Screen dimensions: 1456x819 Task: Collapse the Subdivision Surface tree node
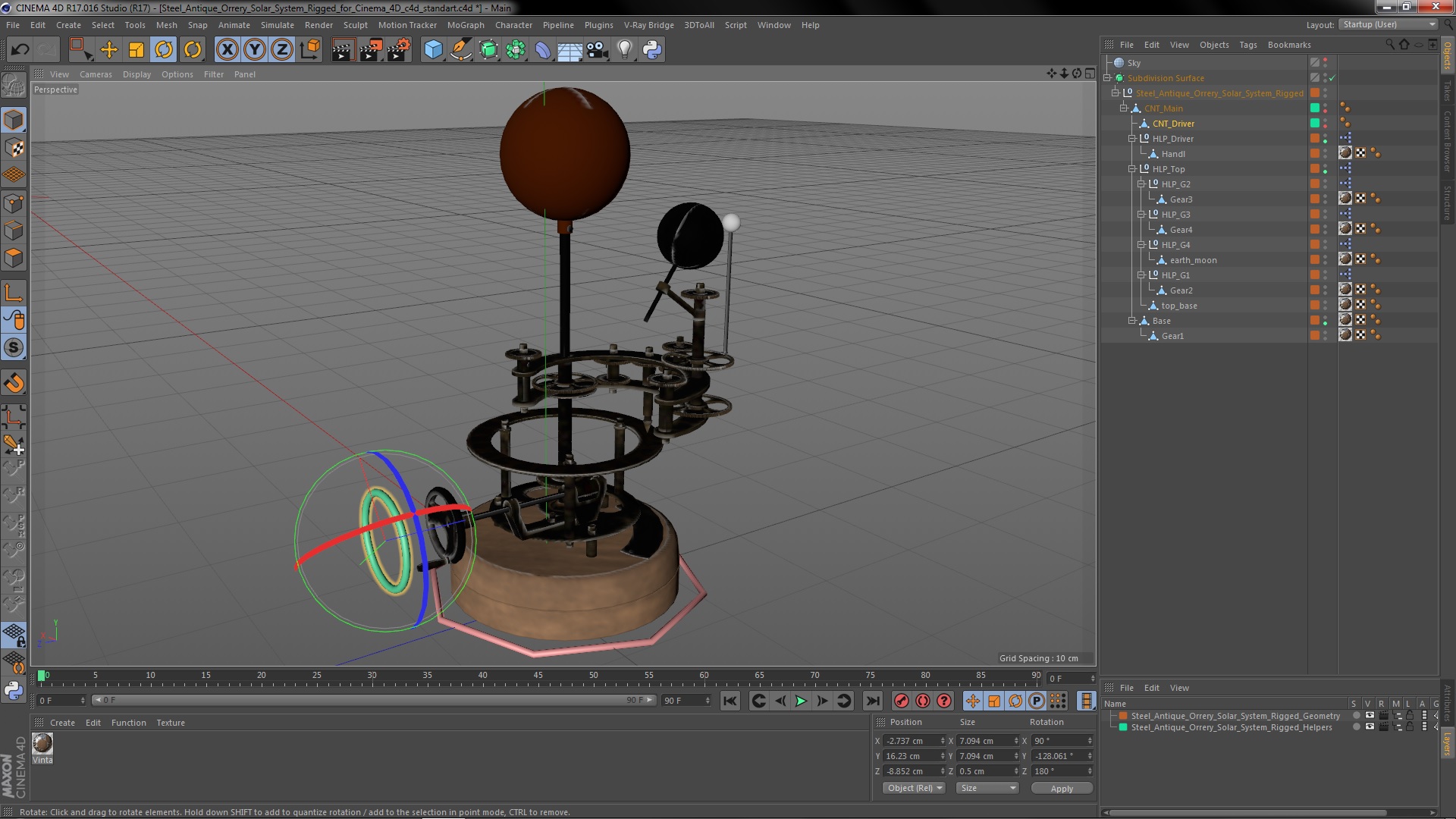point(1107,78)
